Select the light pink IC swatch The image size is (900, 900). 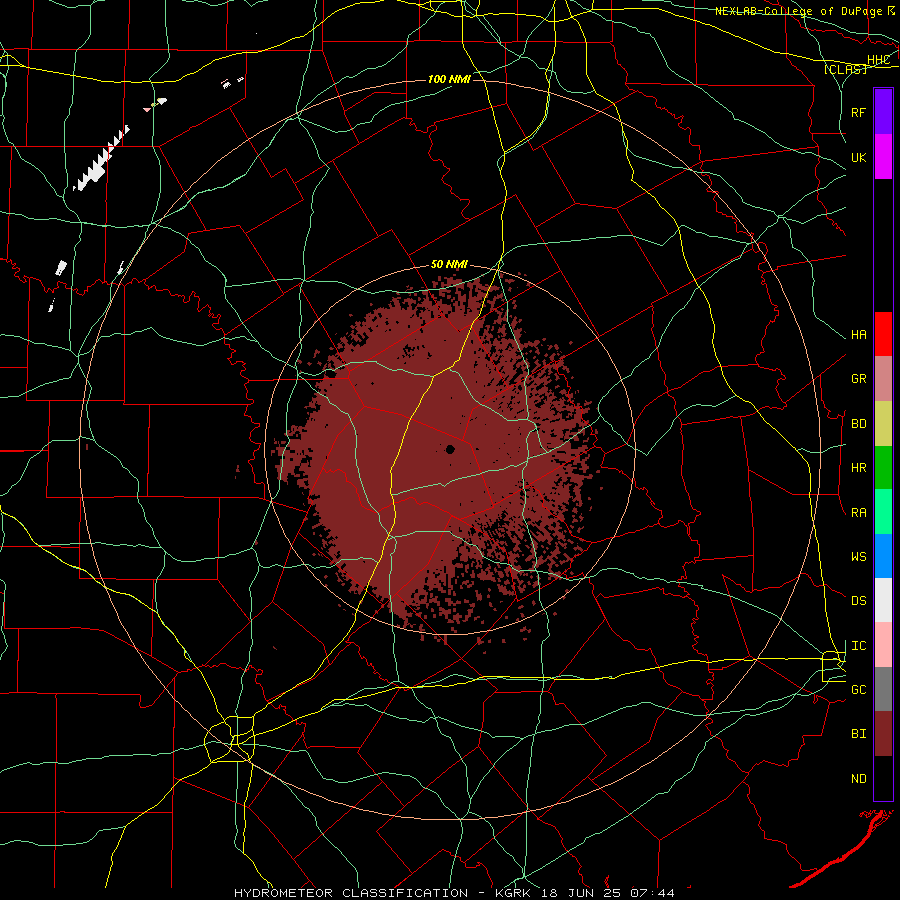tap(883, 645)
